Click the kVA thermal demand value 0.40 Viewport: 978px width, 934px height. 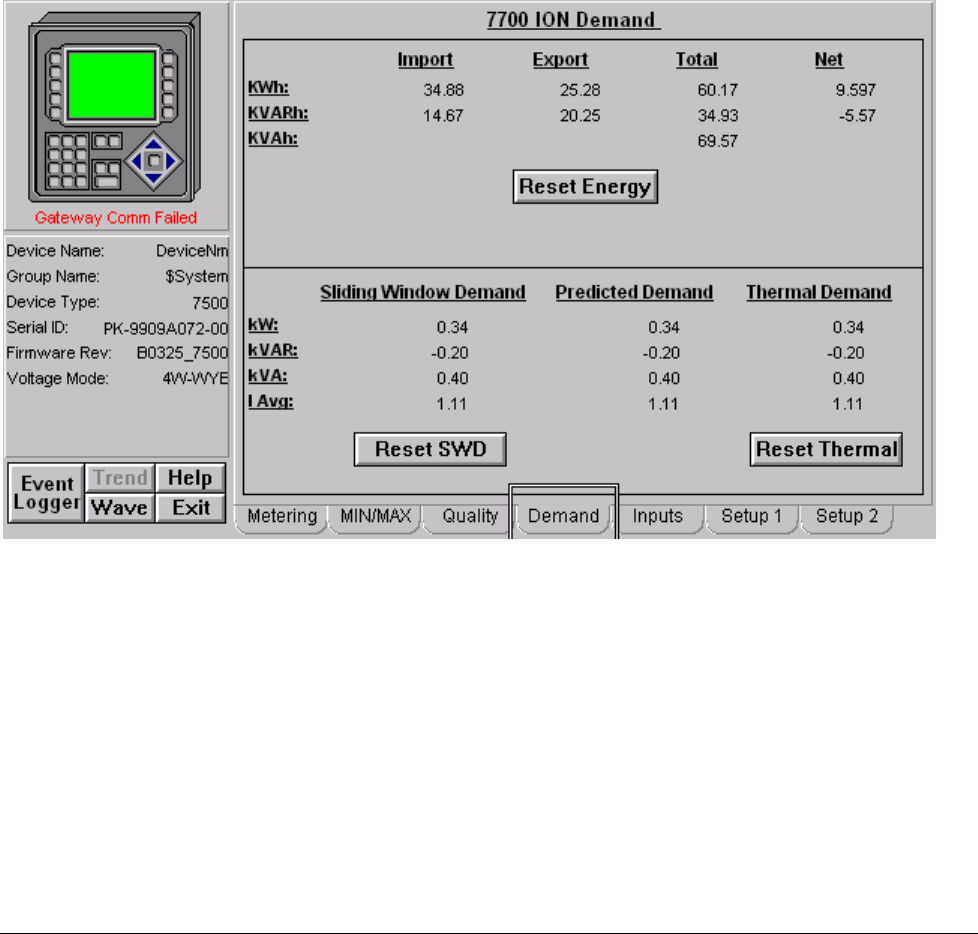coord(848,379)
